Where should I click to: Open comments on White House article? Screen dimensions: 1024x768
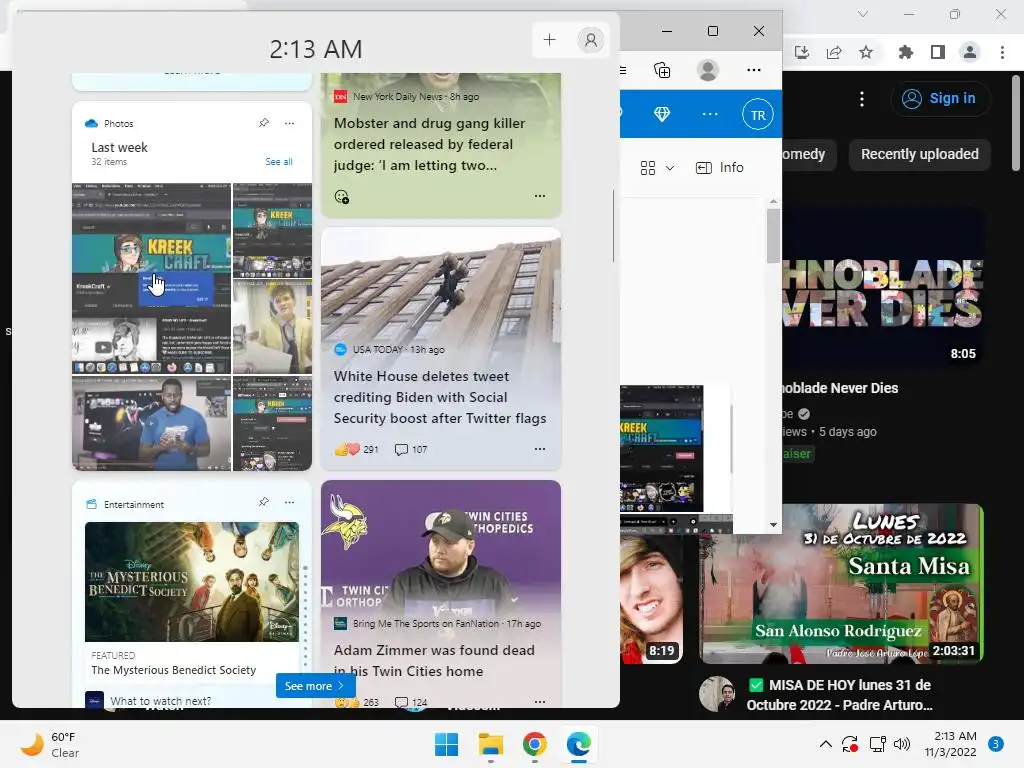(411, 449)
